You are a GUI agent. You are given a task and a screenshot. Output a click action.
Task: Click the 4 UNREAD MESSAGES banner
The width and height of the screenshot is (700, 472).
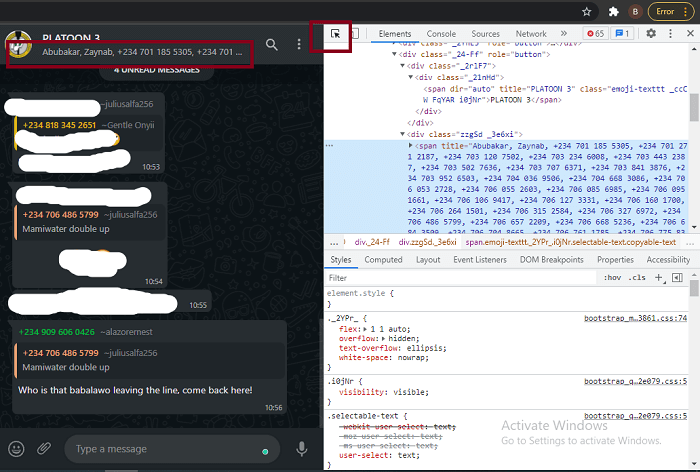point(156,70)
